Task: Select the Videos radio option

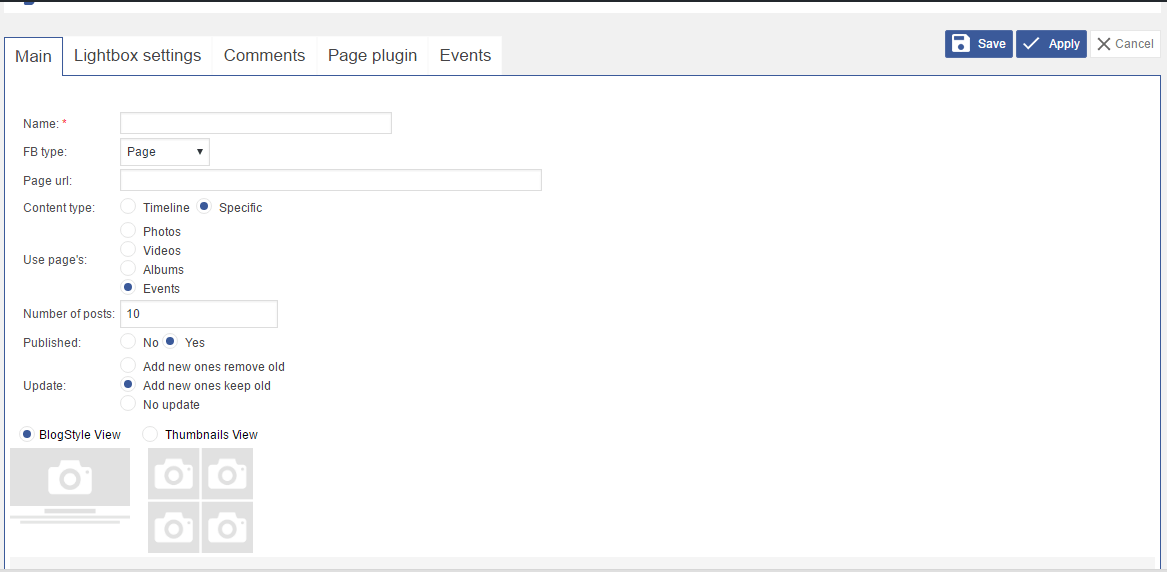Action: click(128, 250)
